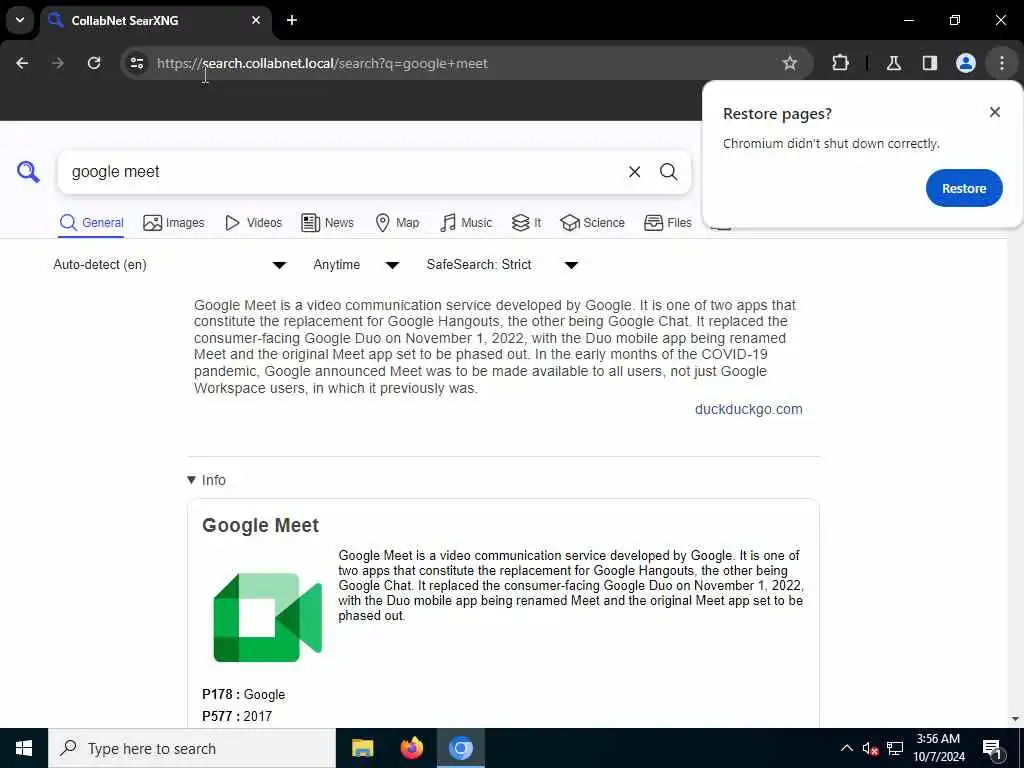Viewport: 1024px width, 768px height.
Task: Open the duckduckgo.com source link
Action: pyautogui.click(x=748, y=409)
